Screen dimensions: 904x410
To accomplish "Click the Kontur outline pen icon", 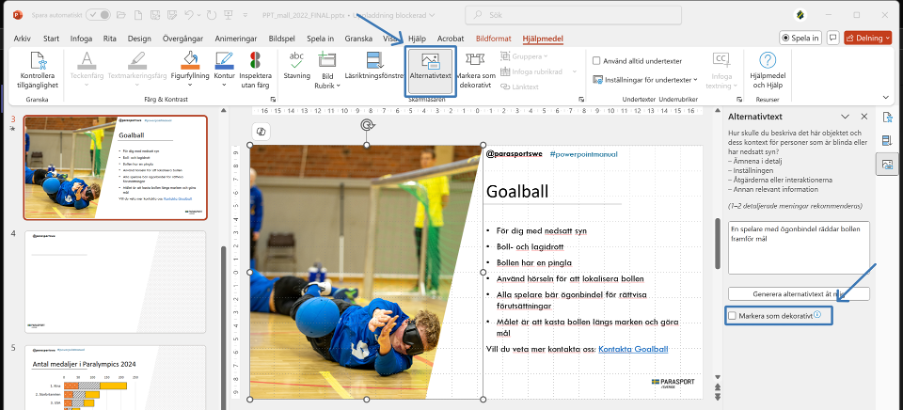I will 224,60.
